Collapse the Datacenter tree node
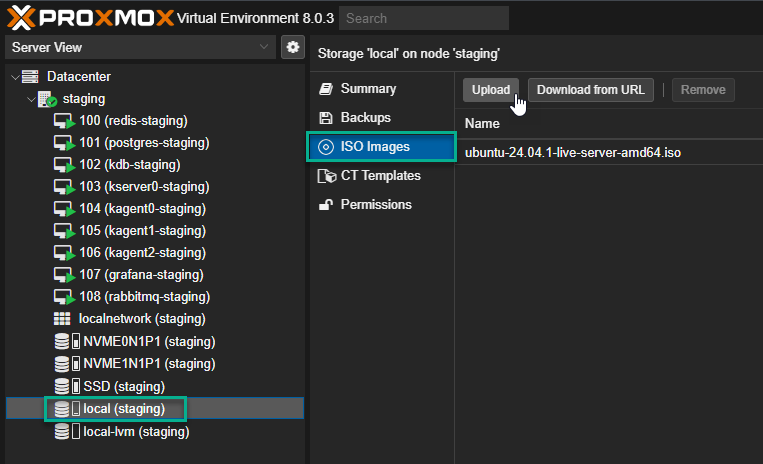 (14, 77)
